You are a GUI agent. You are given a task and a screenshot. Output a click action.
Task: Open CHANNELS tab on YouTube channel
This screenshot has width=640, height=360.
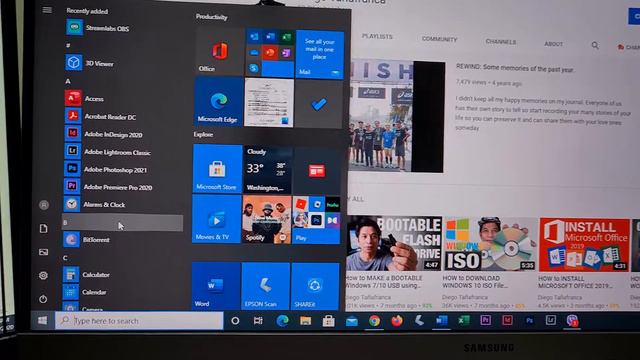(x=501, y=42)
